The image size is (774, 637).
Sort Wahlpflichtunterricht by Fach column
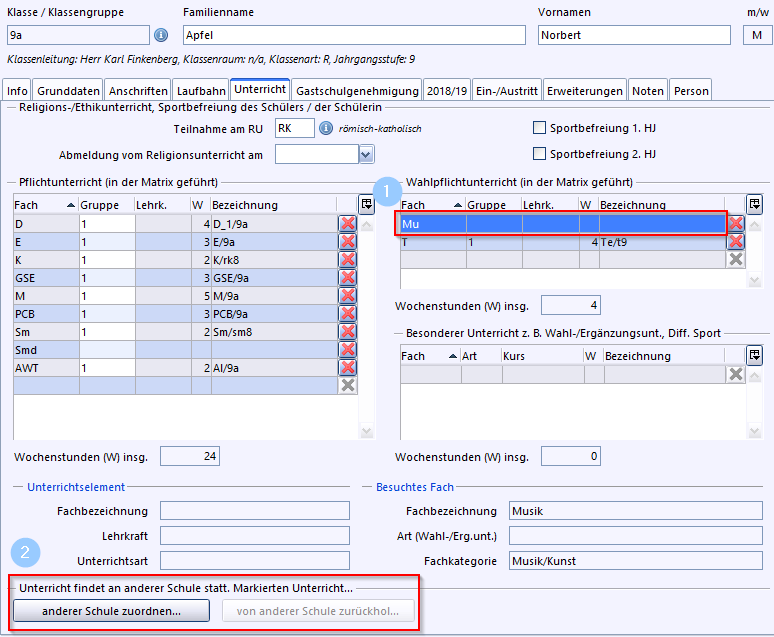[x=432, y=205]
